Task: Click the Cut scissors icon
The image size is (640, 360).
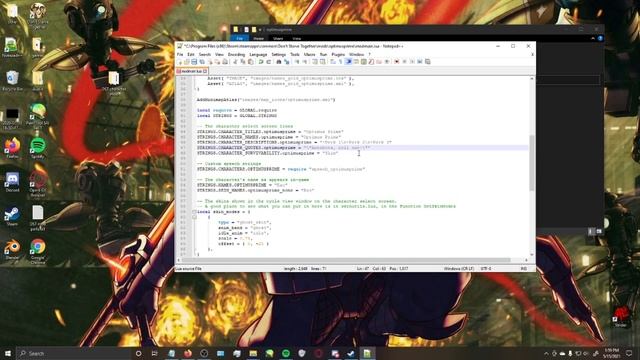Action: [236, 62]
